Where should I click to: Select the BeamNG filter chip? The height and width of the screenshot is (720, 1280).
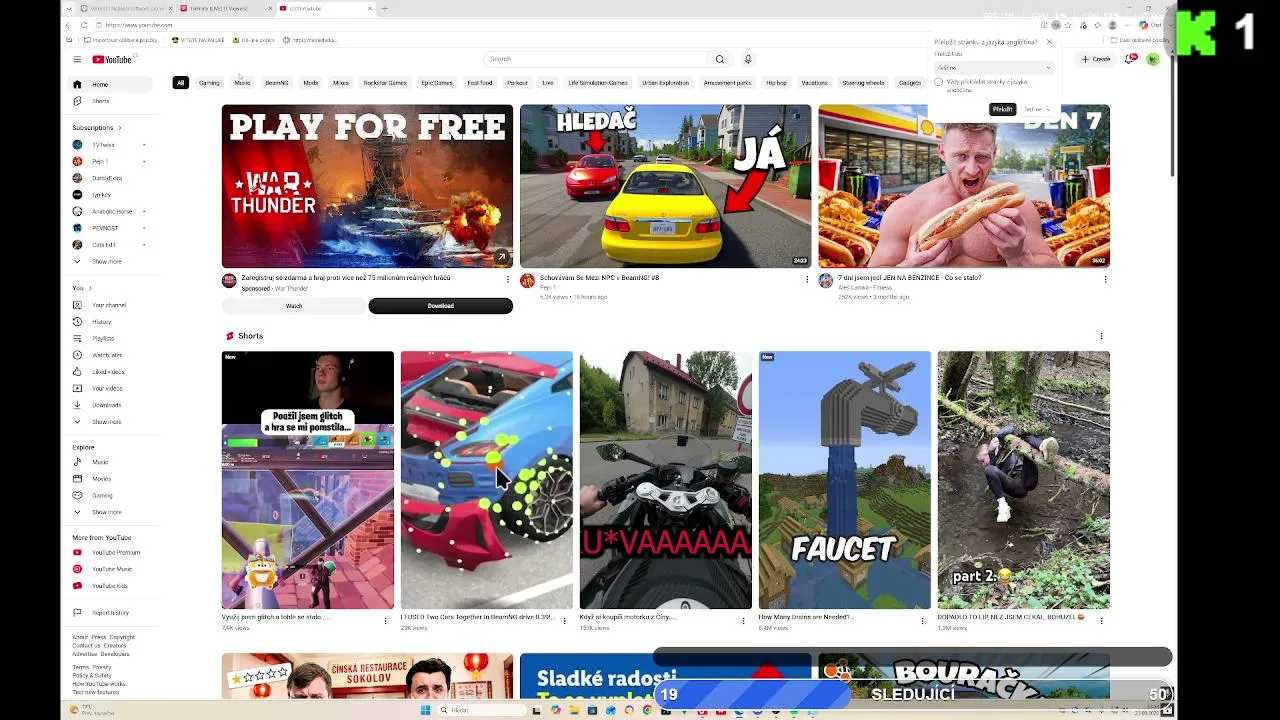pyautogui.click(x=277, y=83)
